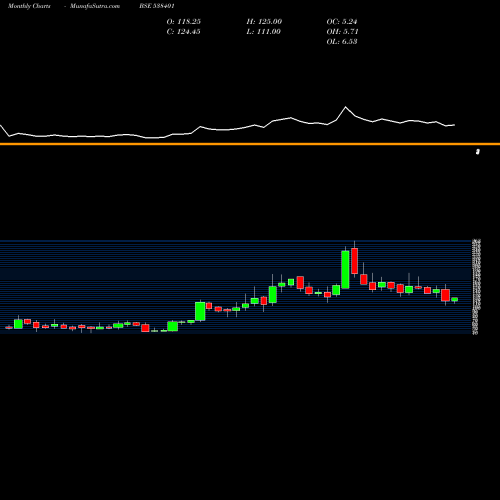Select the 'OH: 5.71' value
The image size is (500, 500).
click(x=342, y=32)
